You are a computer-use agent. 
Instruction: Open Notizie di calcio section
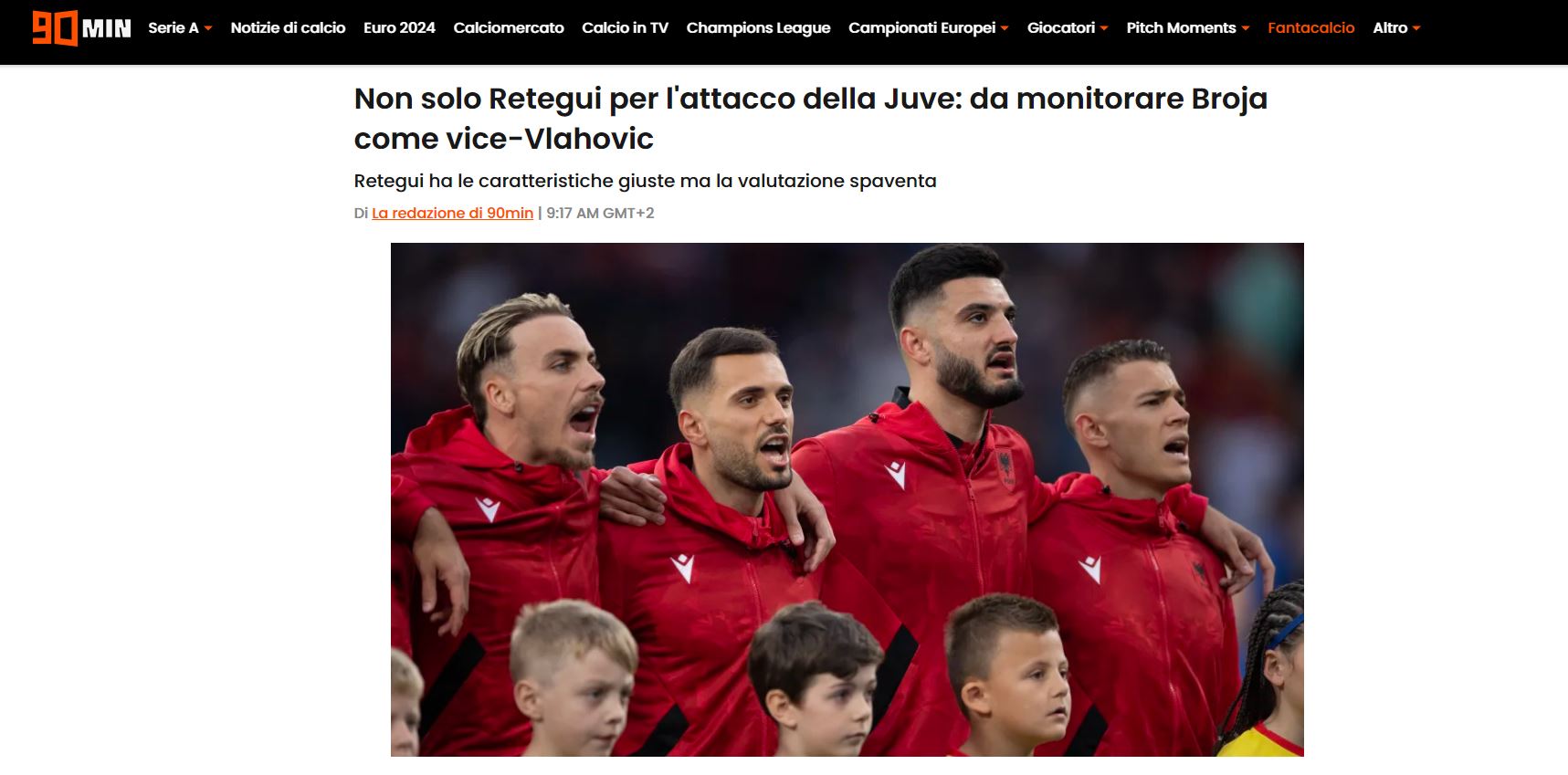coord(288,28)
